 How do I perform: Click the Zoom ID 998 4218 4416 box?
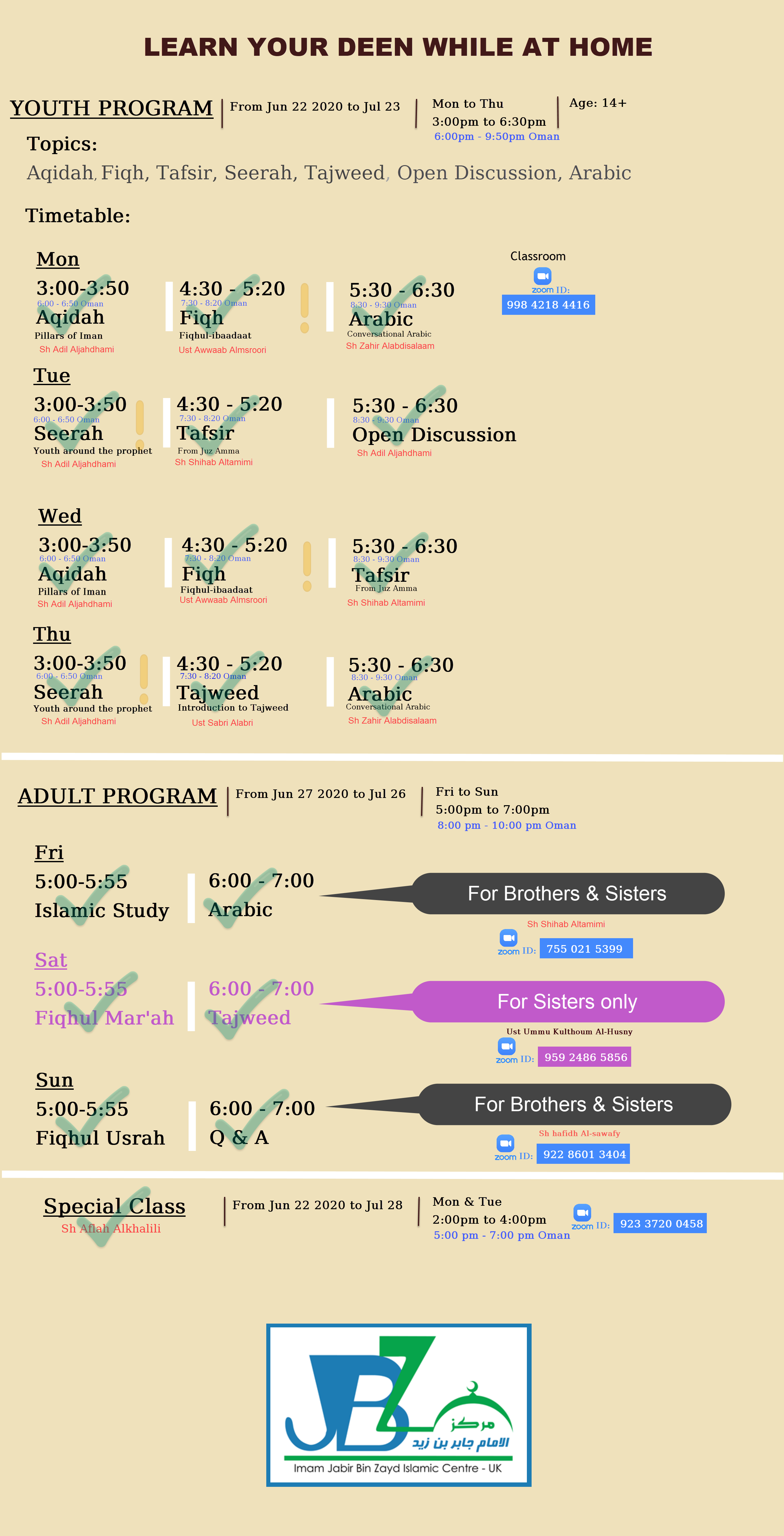click(548, 305)
